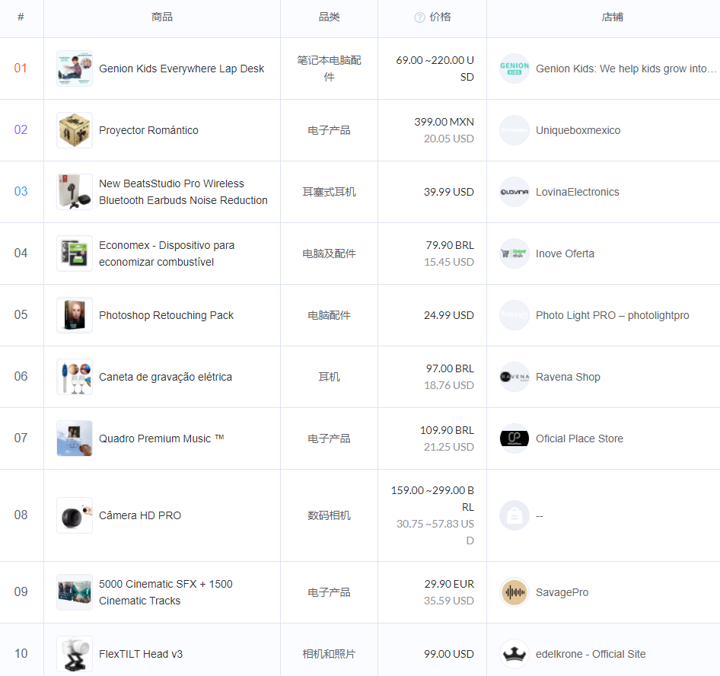Open Quadro Premium Music thumbnail
Image resolution: width=720 pixels, height=676 pixels.
(x=74, y=439)
